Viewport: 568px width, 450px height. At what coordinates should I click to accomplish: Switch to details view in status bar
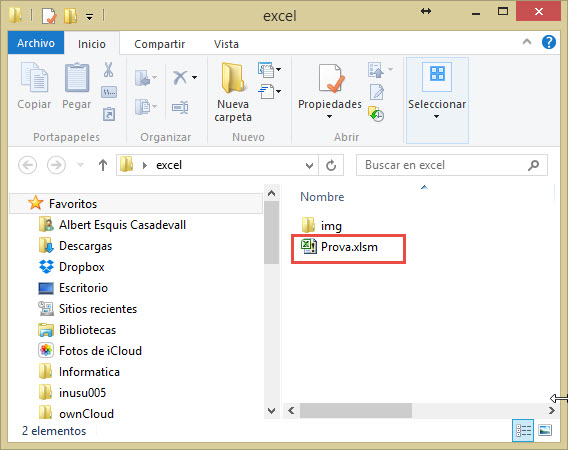pos(523,430)
